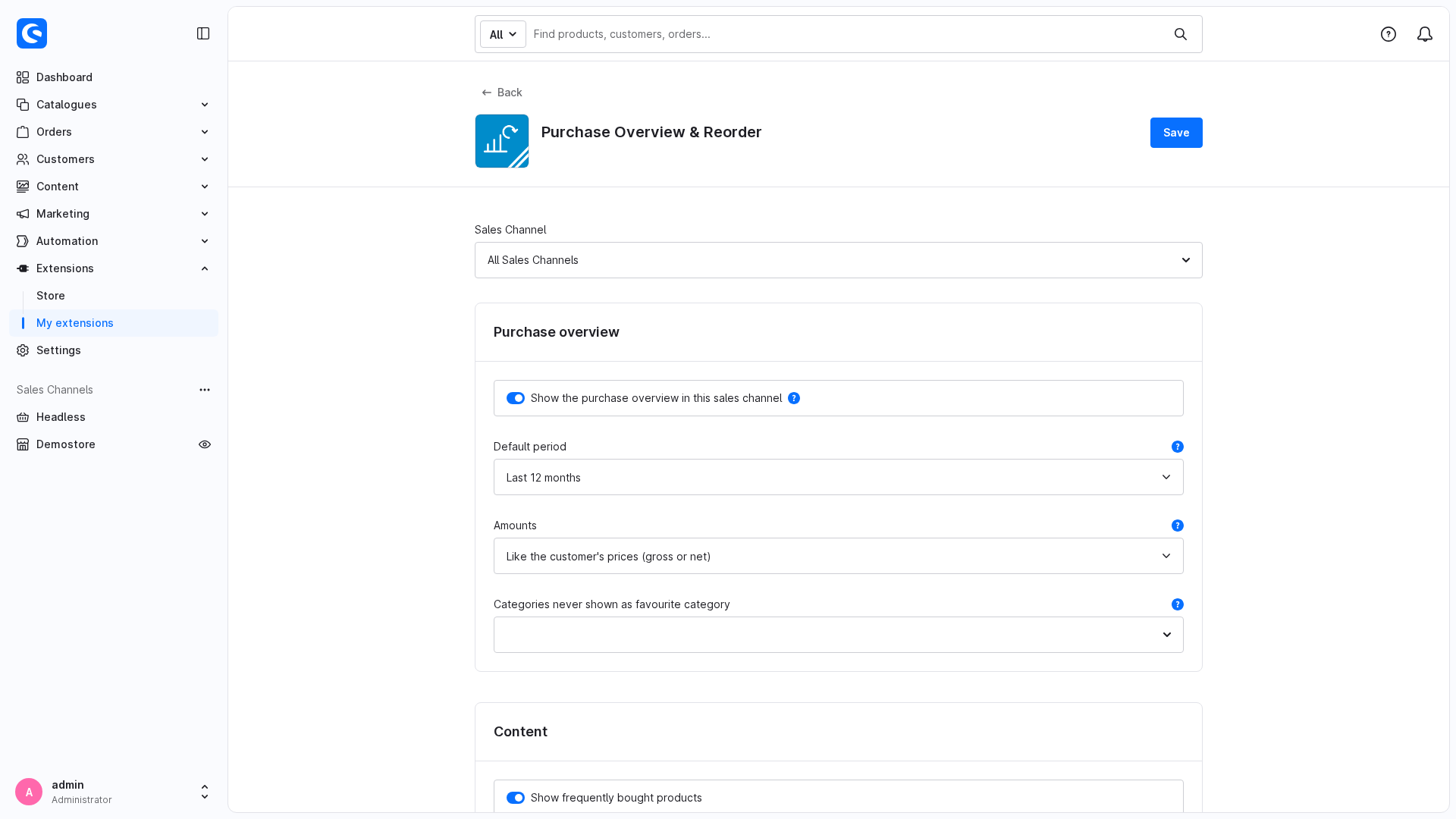Select My extensions in sidebar

tap(114, 323)
